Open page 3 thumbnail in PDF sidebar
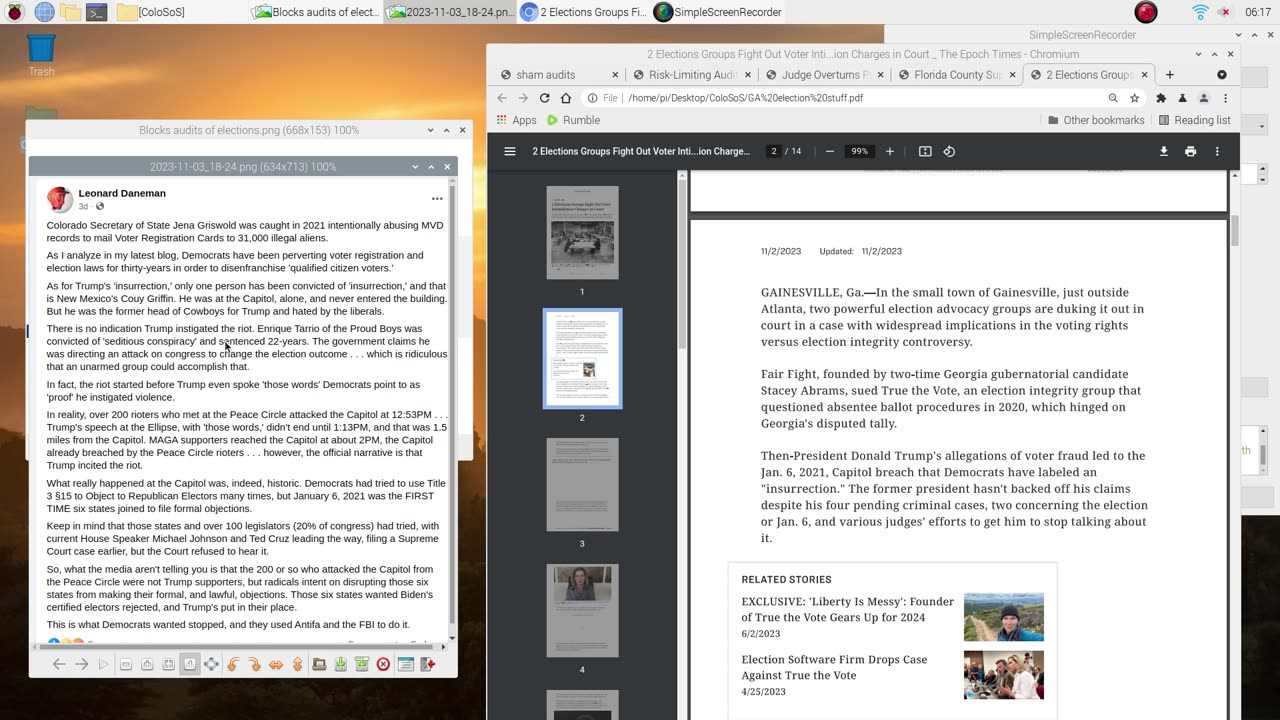This screenshot has height=720, width=1280. pos(582,485)
